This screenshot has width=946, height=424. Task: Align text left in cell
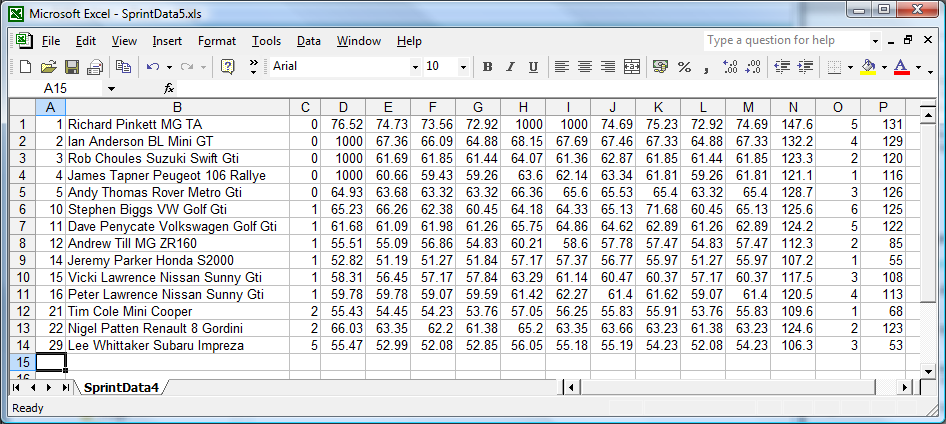tap(562, 66)
